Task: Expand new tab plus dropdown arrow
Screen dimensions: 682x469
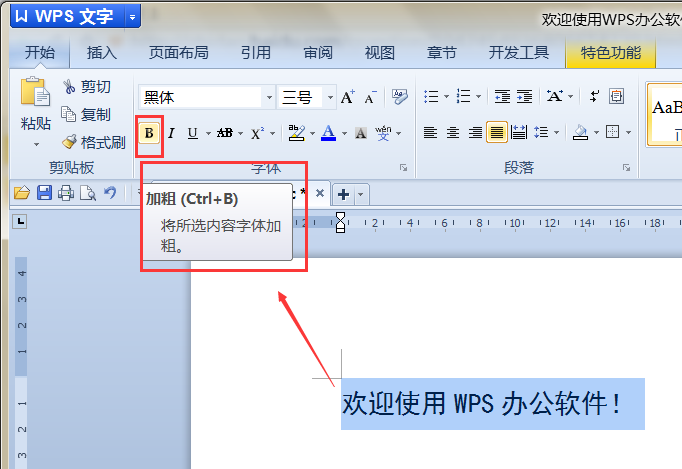Action: pos(361,194)
